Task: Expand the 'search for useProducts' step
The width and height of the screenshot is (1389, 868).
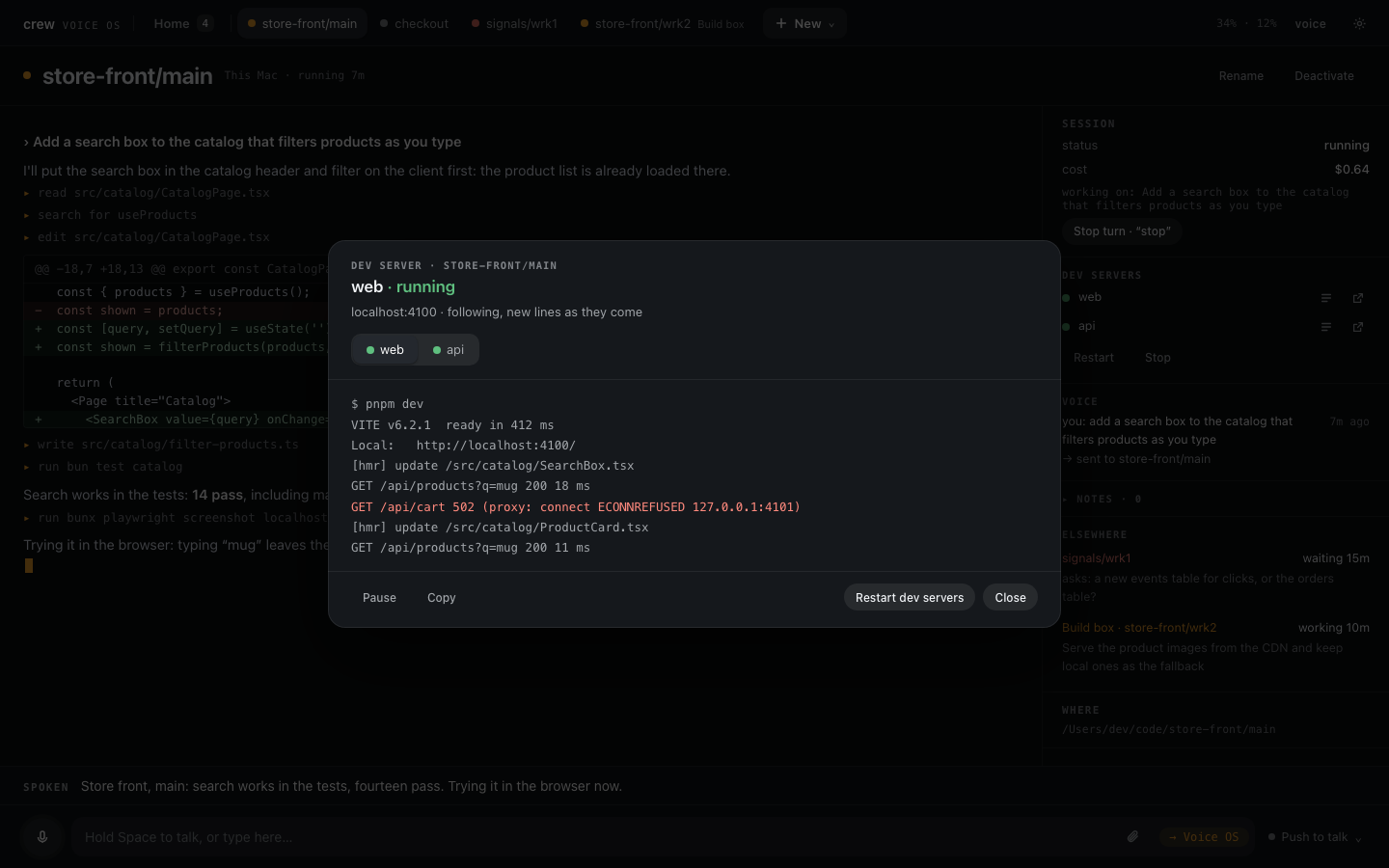Action: click(110, 215)
